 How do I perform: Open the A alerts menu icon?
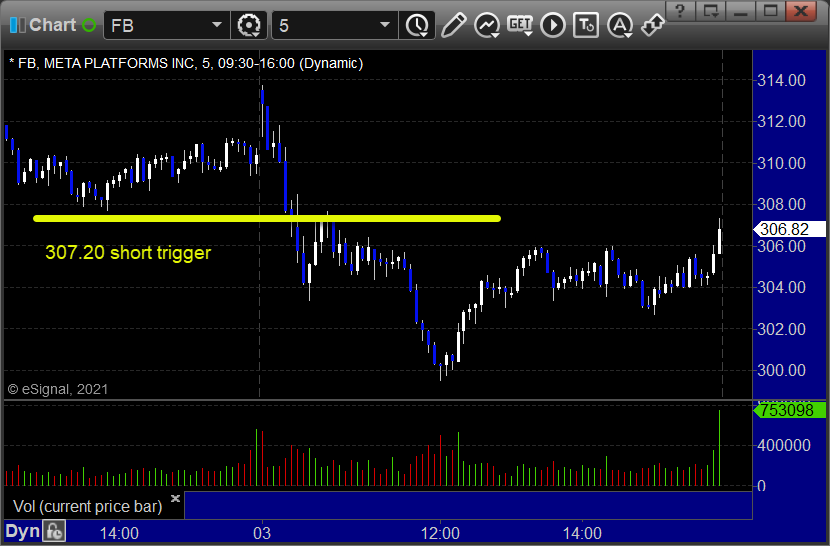[620, 25]
